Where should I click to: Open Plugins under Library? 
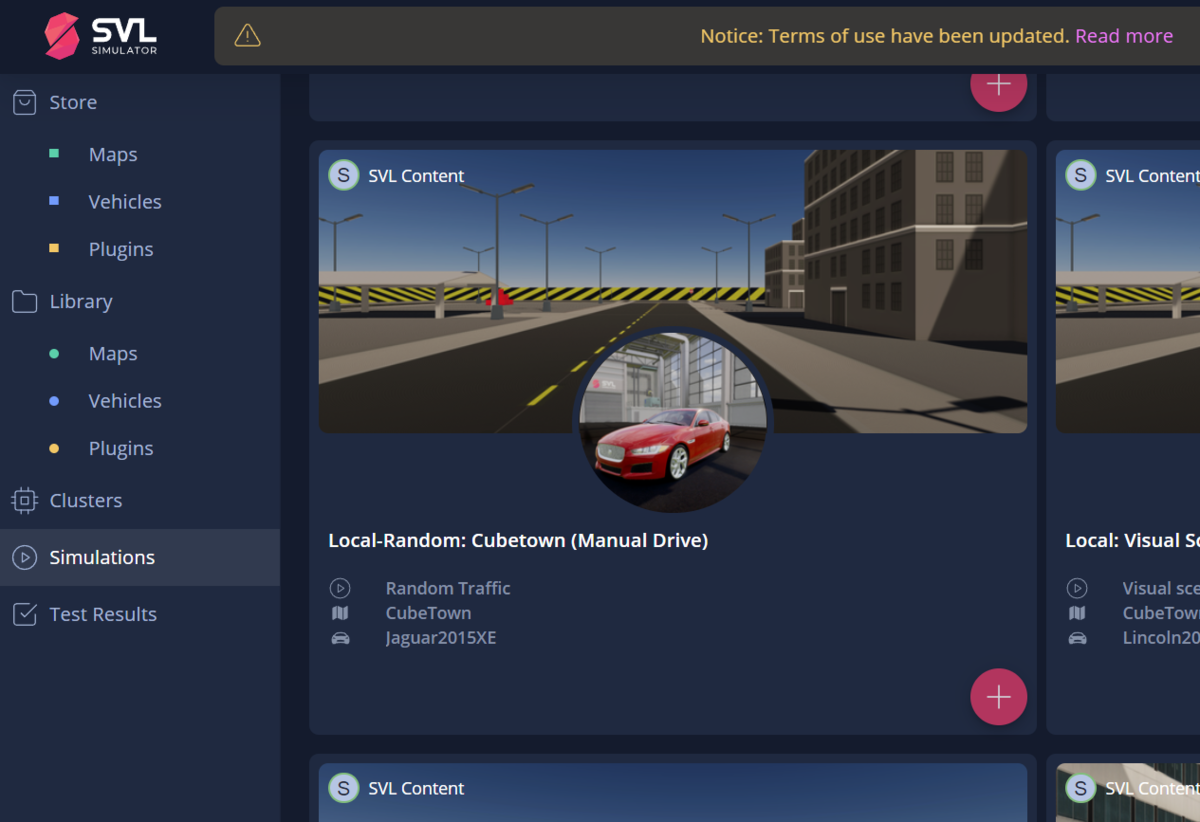pyautogui.click(x=121, y=448)
